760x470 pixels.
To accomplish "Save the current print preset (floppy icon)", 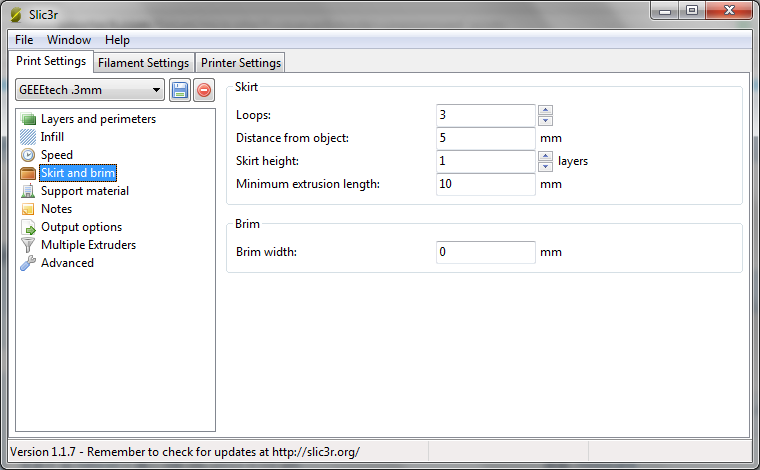I will tap(180, 90).
